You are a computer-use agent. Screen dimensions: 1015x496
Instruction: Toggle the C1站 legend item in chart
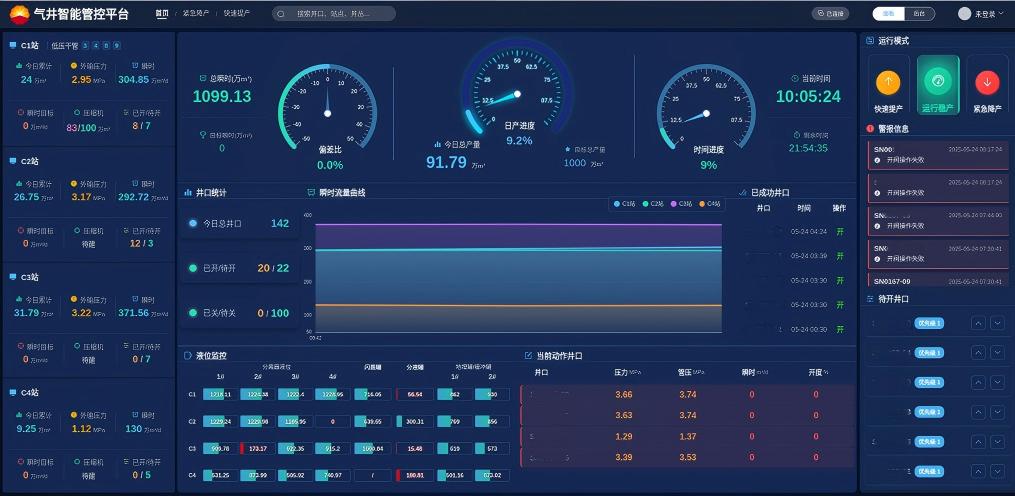(x=625, y=204)
